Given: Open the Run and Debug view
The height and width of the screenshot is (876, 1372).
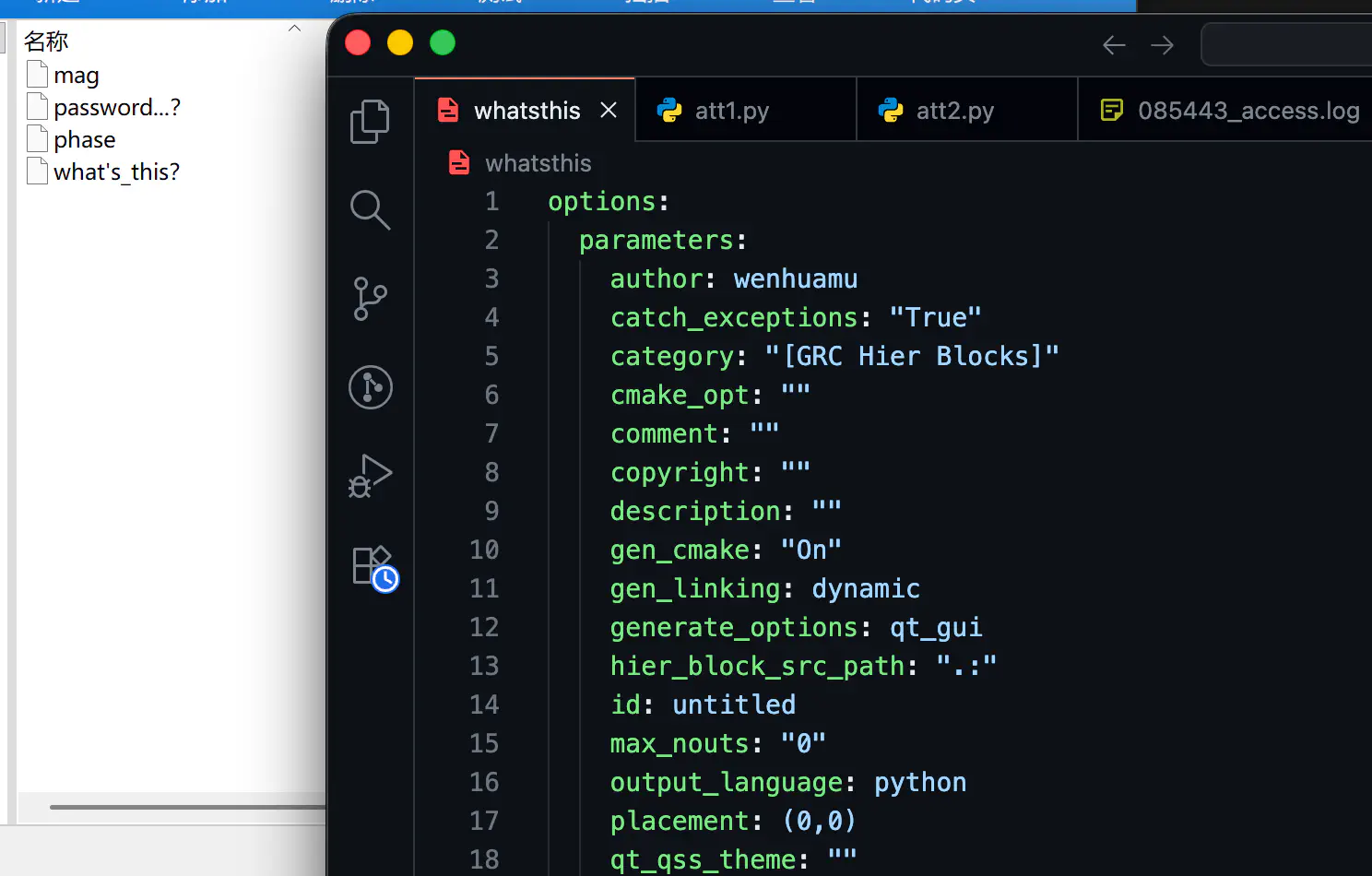Looking at the screenshot, I should [x=370, y=476].
